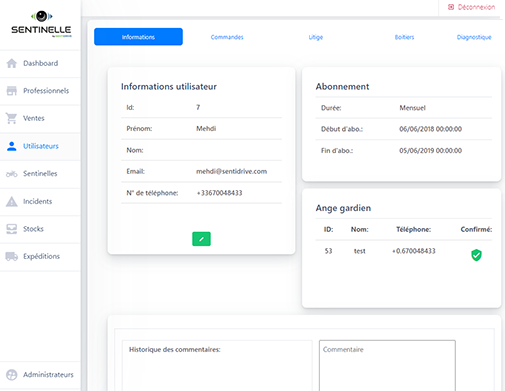Viewport: 505px width, 391px height.
Task: Click the Historique des commentaires panel
Action: [x=217, y=365]
